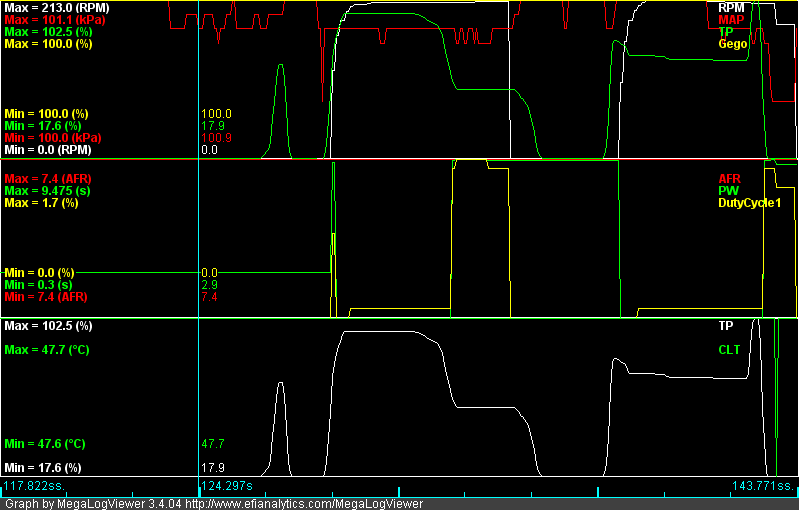This screenshot has width=799, height=510.
Task: Click the Max = 213.0 (RPM) readout
Action: 57,7
